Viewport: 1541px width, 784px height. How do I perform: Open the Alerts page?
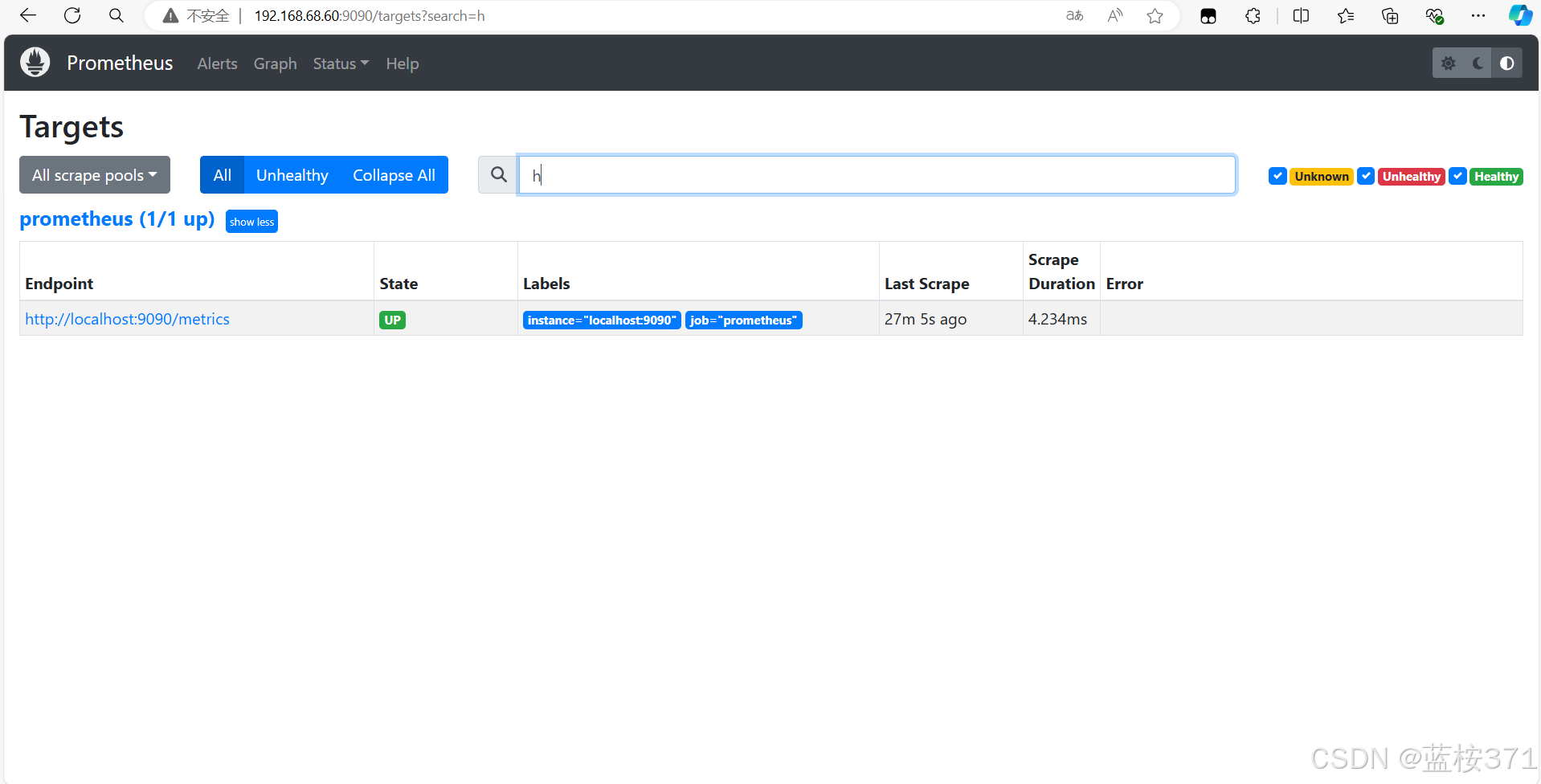(x=217, y=63)
